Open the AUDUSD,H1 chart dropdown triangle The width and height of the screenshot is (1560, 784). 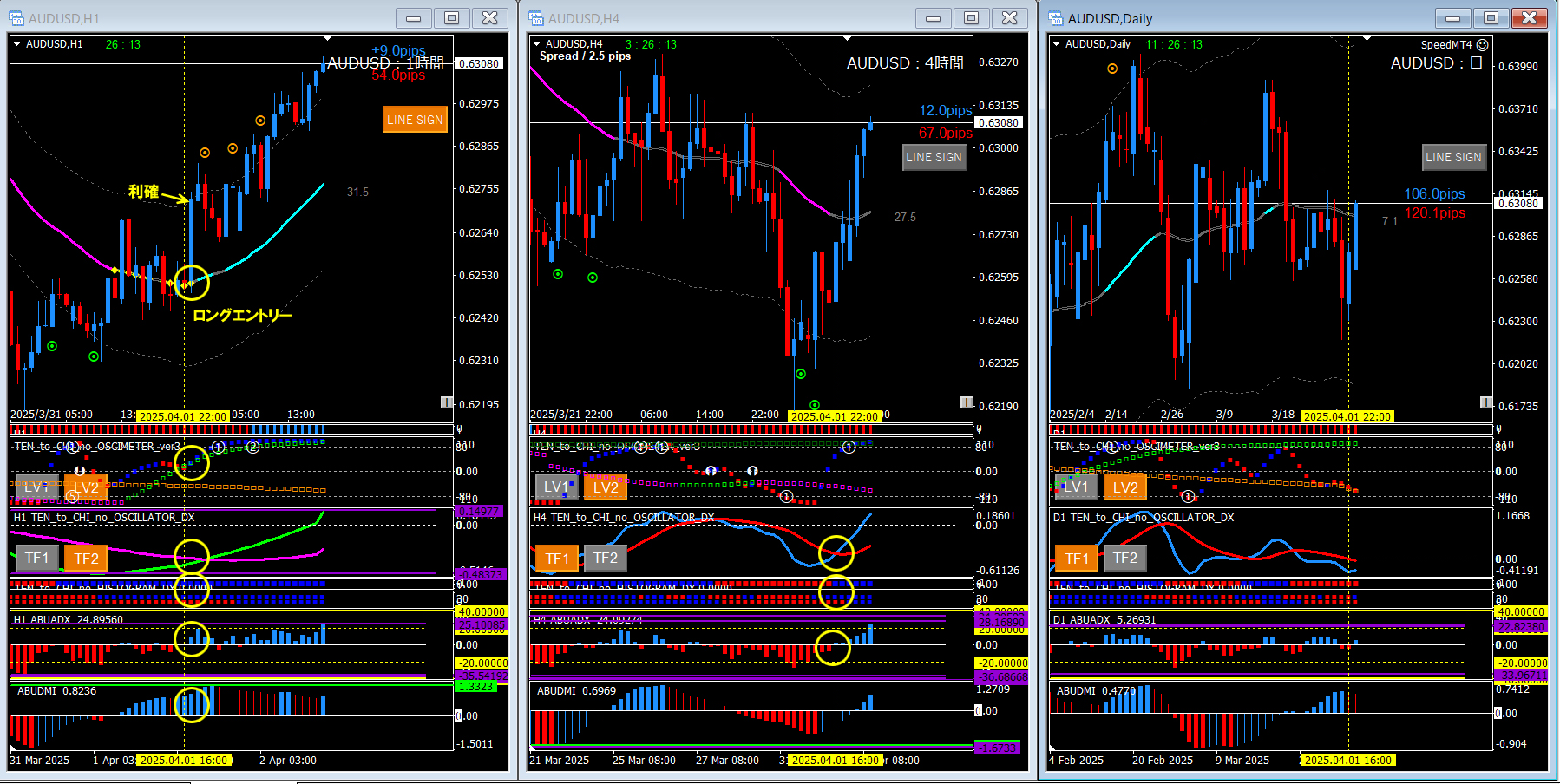pos(16,44)
